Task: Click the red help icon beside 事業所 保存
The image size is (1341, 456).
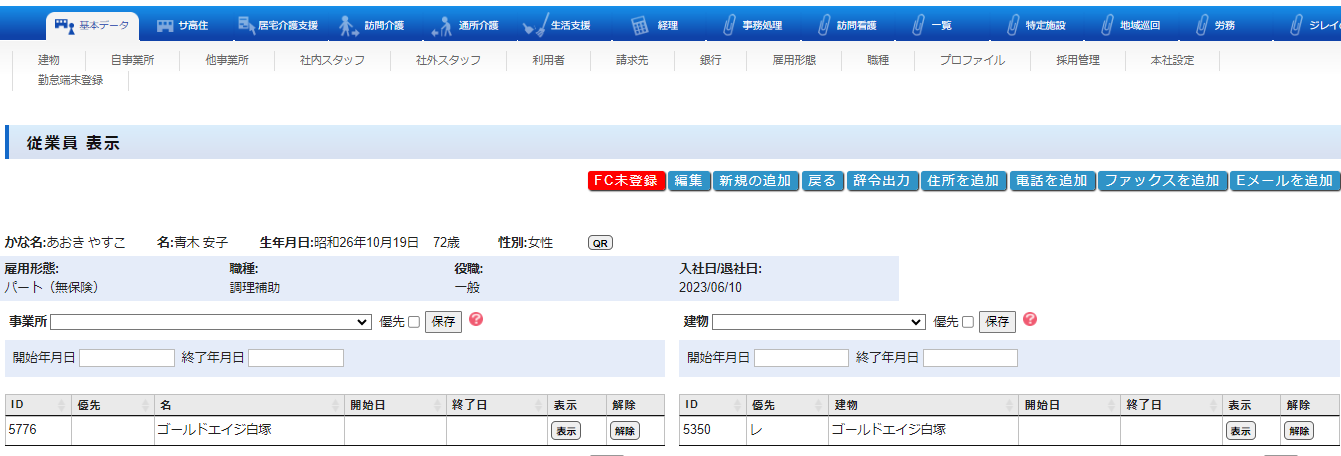Action: tap(476, 320)
